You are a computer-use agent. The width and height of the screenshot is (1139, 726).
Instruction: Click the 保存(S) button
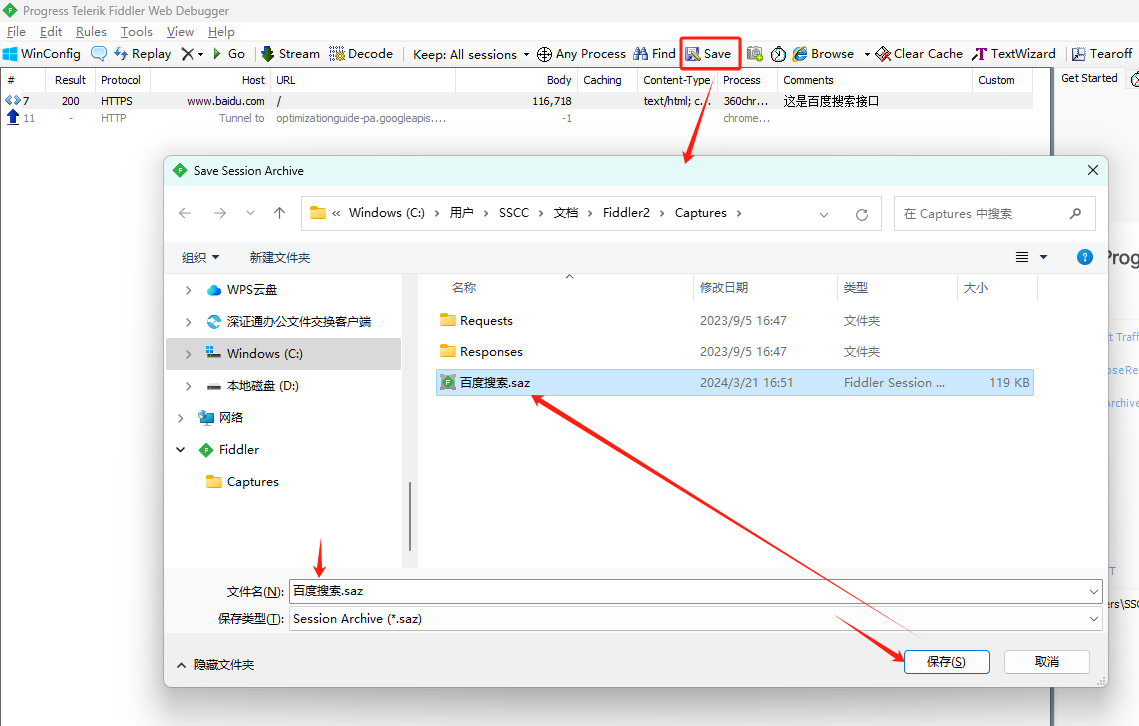[x=947, y=661]
